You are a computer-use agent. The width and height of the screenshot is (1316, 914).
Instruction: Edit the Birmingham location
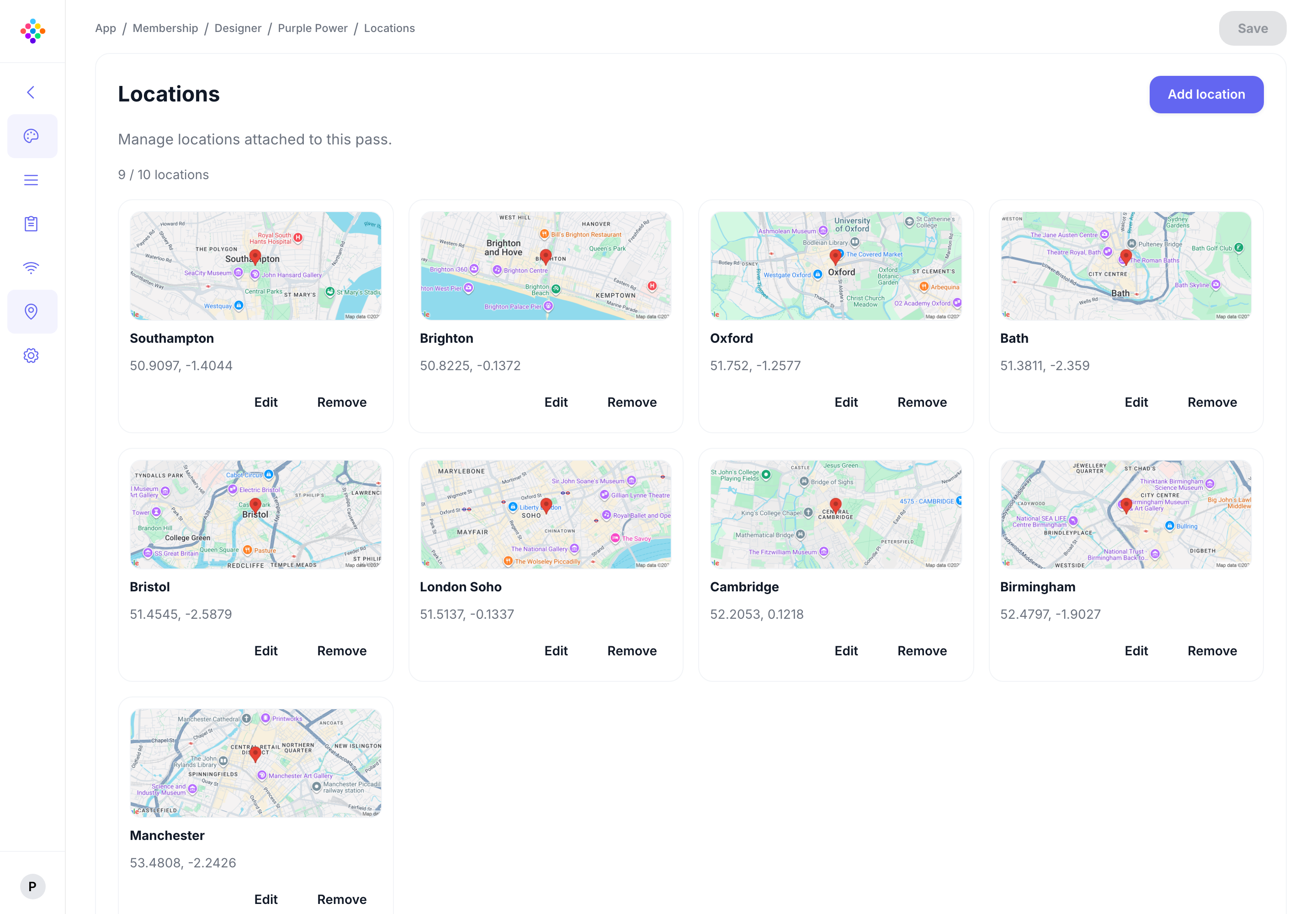pyautogui.click(x=1136, y=651)
